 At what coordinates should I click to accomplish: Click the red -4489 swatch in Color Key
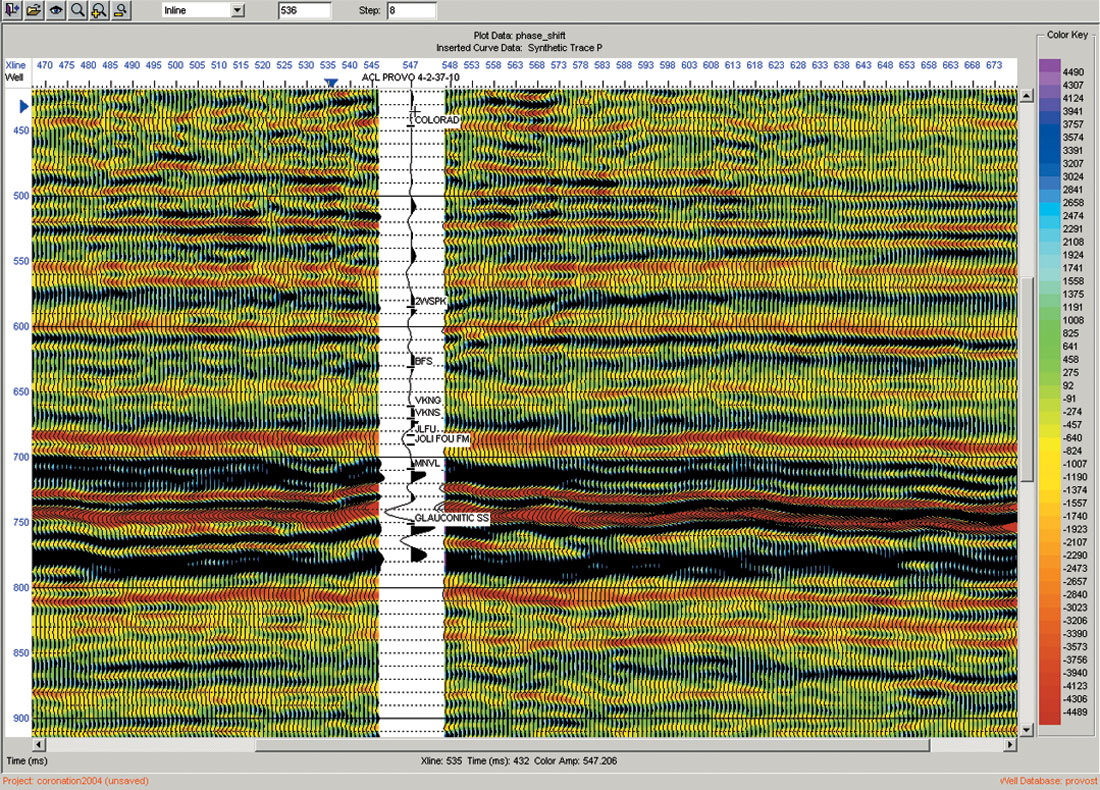click(1049, 716)
